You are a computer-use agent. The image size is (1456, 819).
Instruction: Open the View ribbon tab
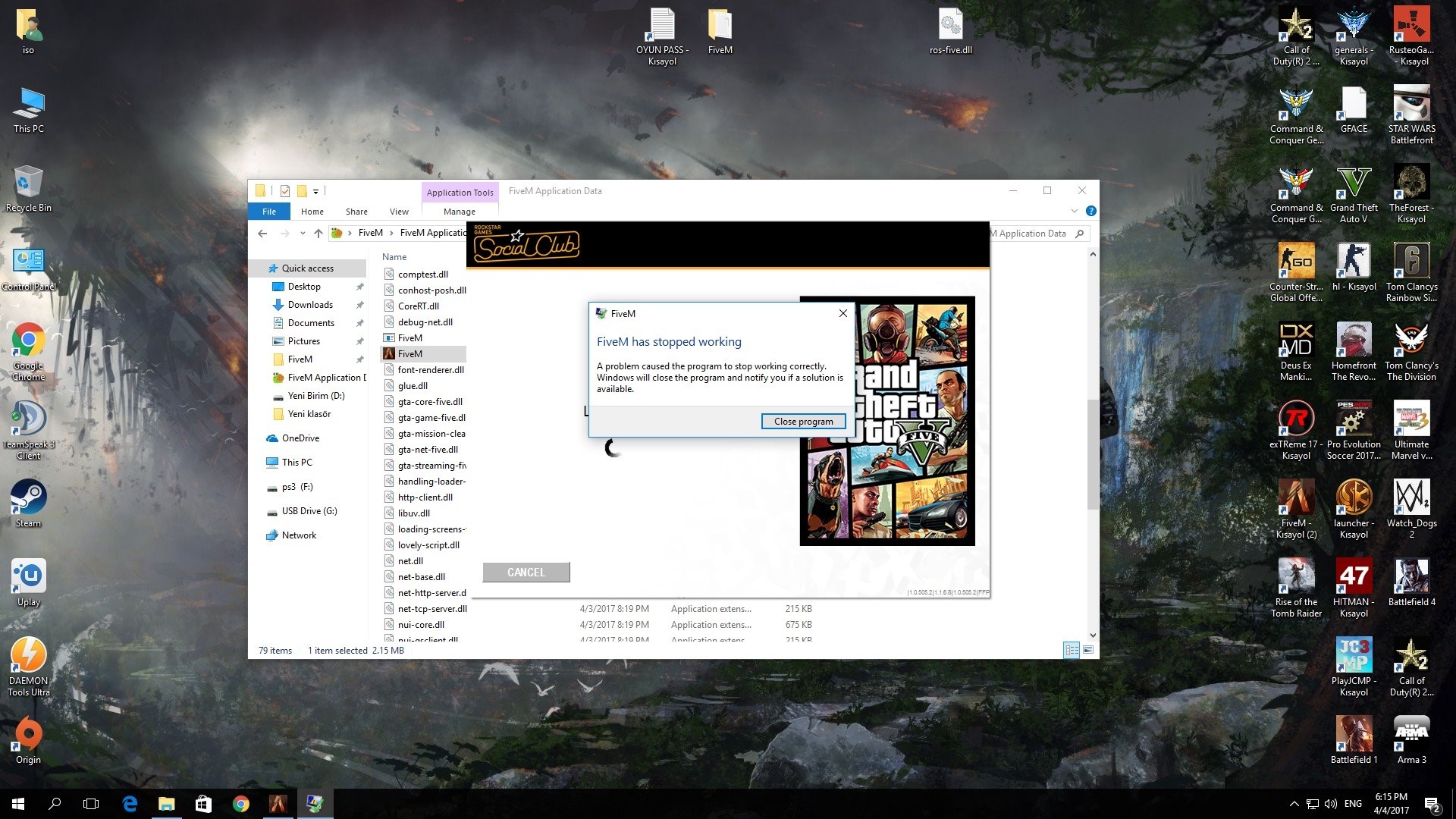coord(399,212)
